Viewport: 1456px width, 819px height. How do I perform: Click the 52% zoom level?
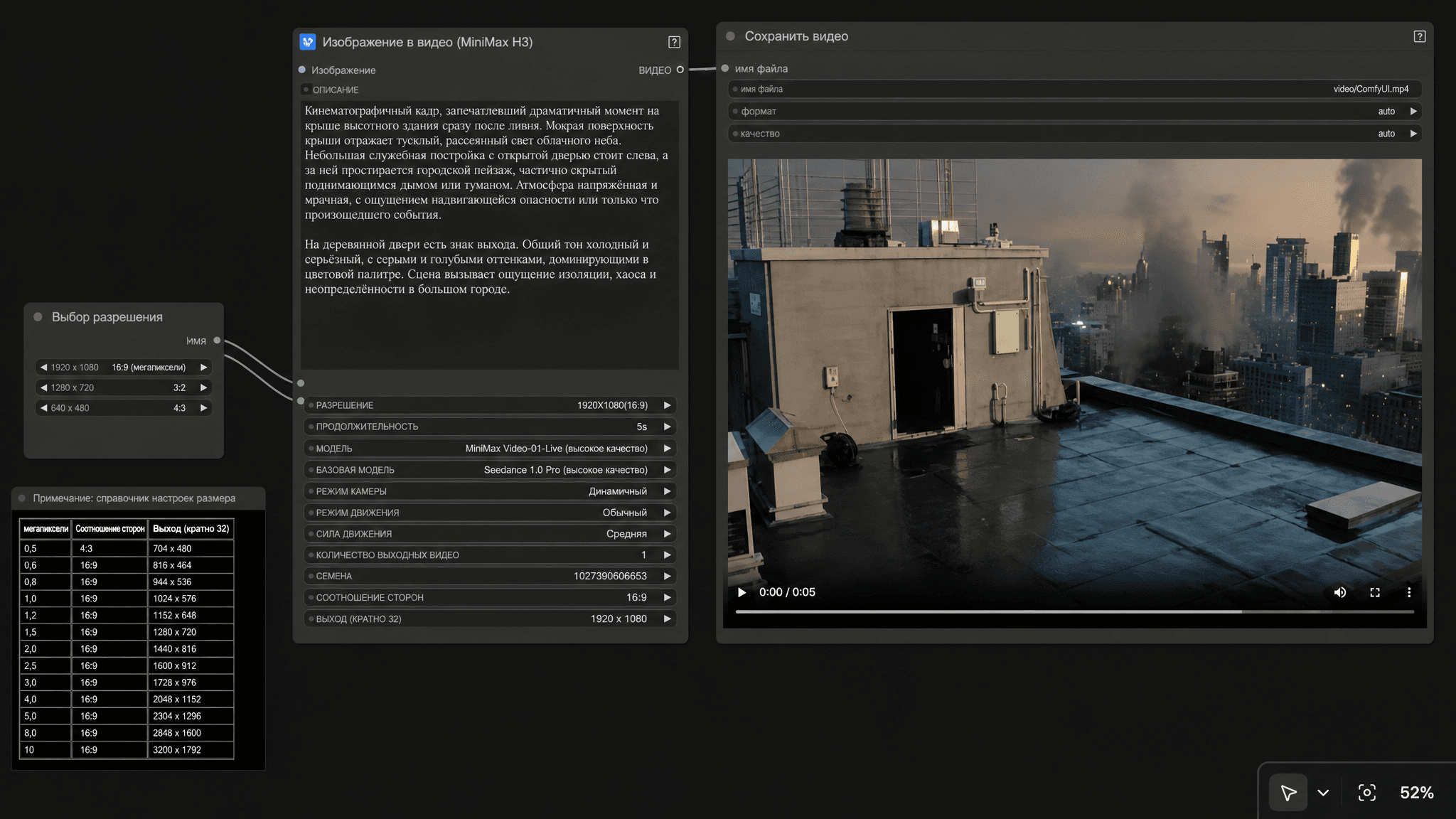(1416, 792)
